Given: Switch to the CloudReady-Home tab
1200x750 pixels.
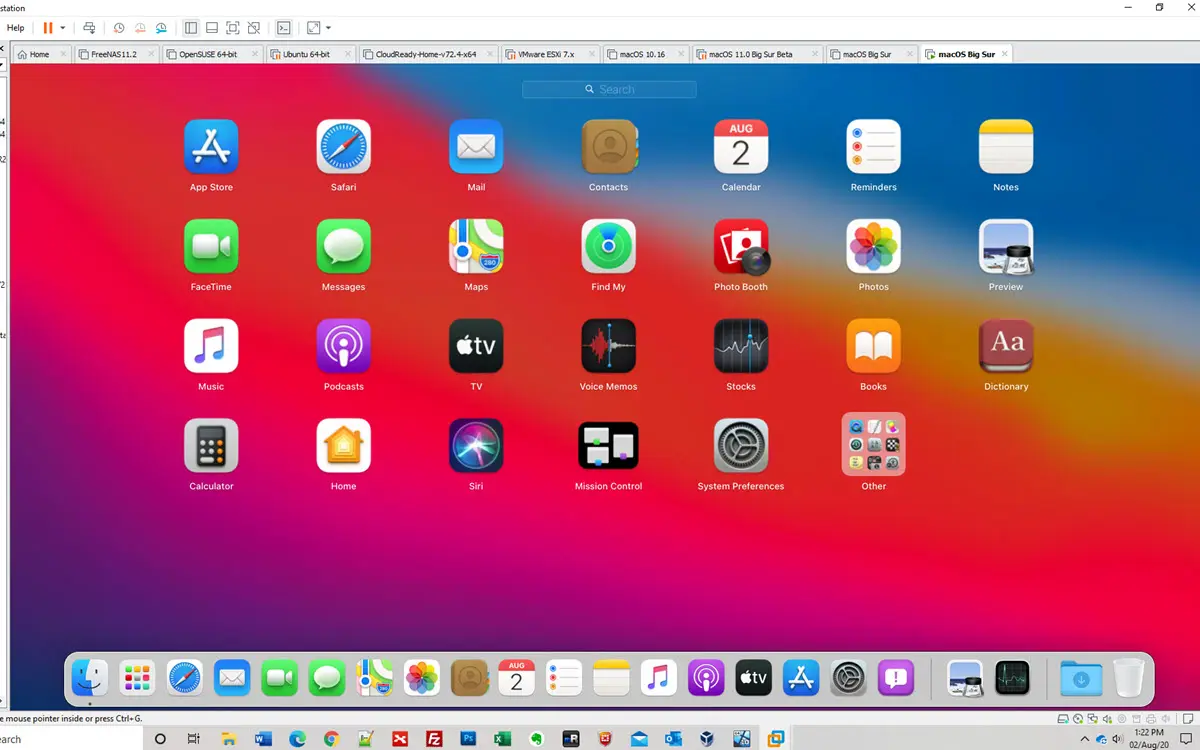Looking at the screenshot, I should (x=426, y=54).
